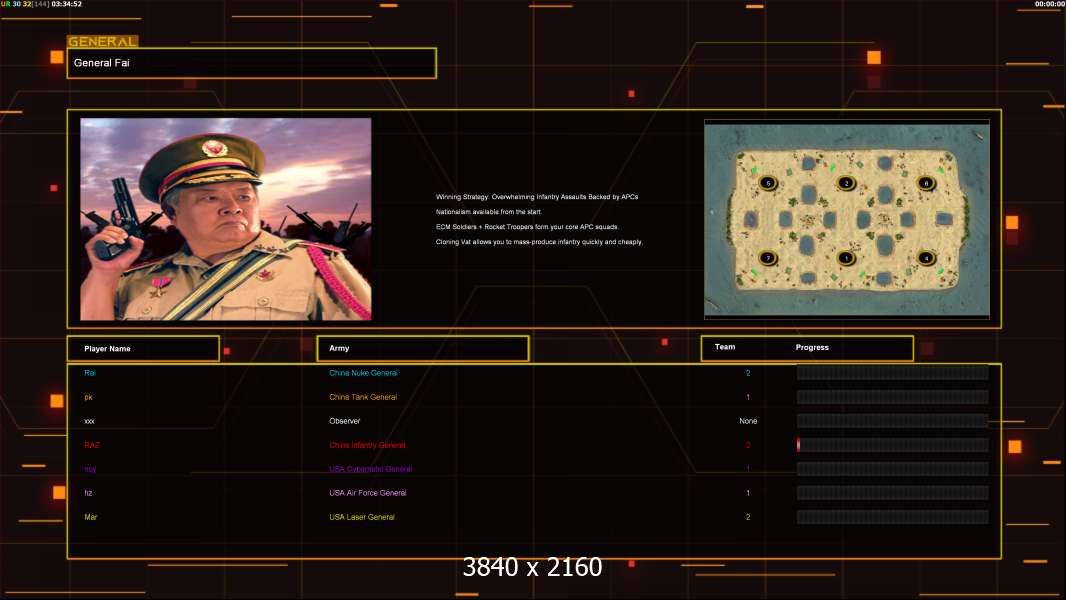1066x600 pixels.
Task: Click player name 'xxx'
Action: pos(89,421)
